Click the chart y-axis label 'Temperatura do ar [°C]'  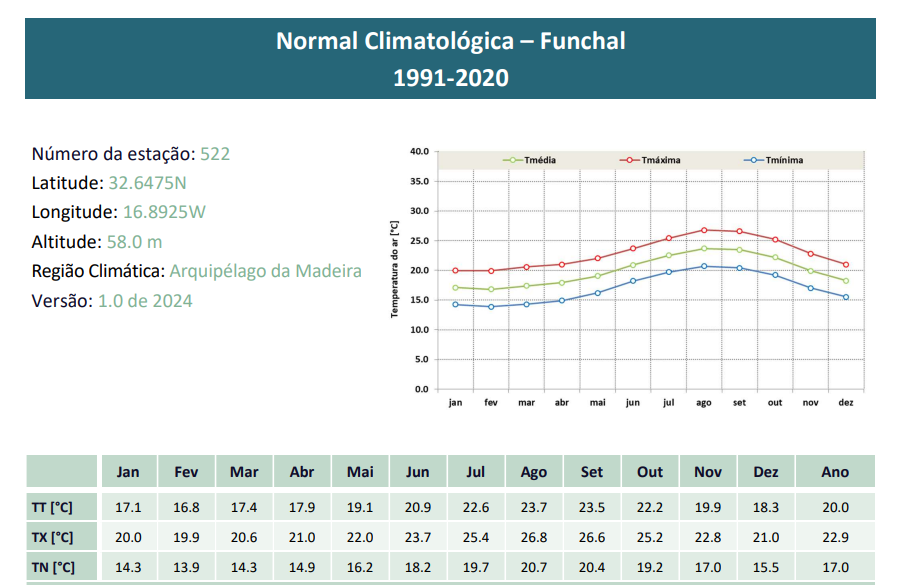[394, 270]
